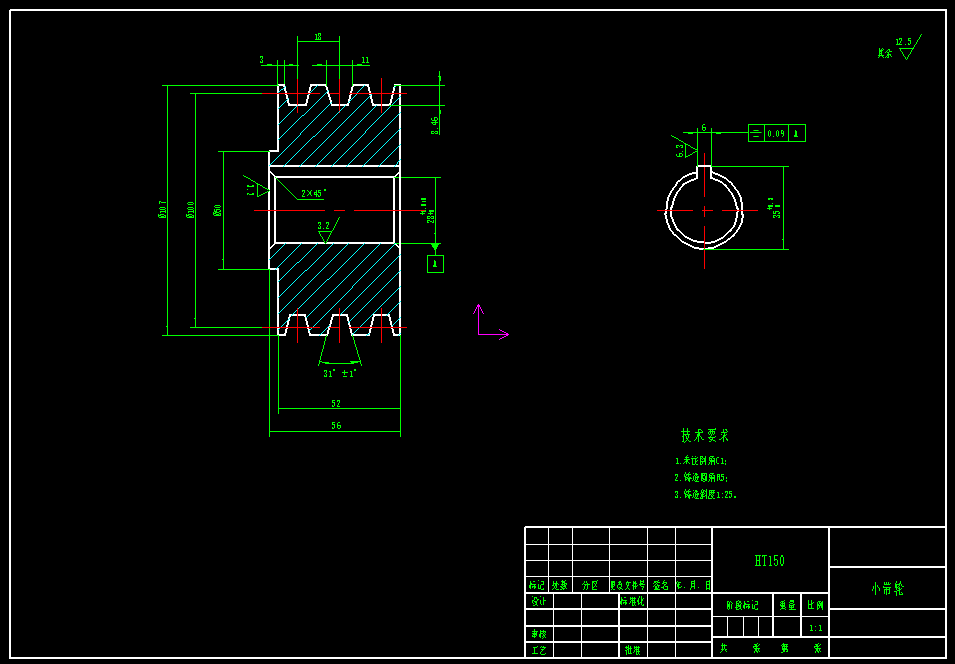Select the 第 text in sheet count row
This screenshot has width=955, height=664.
[x=785, y=648]
